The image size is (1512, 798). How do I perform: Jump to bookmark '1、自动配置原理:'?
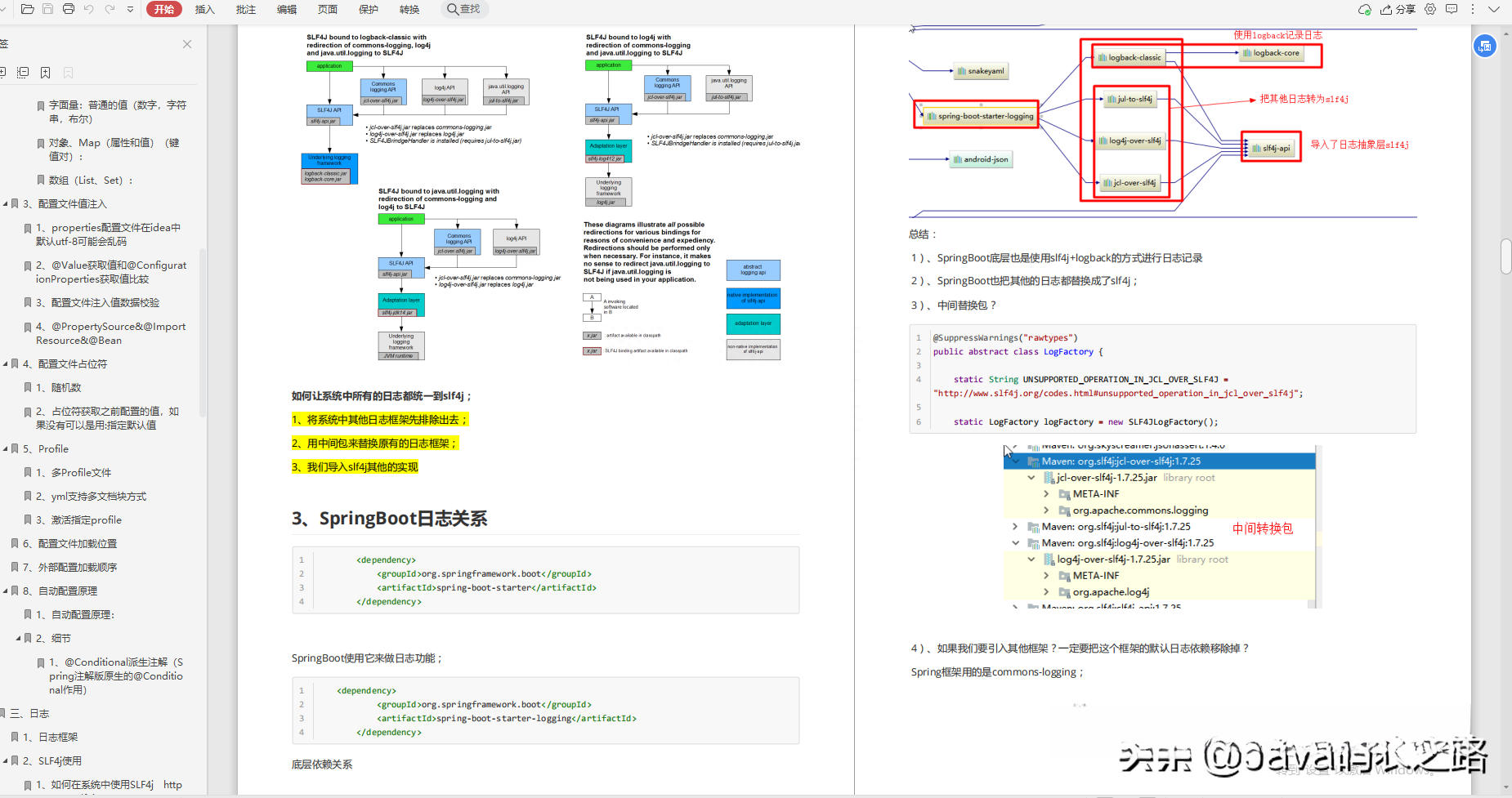click(x=75, y=614)
